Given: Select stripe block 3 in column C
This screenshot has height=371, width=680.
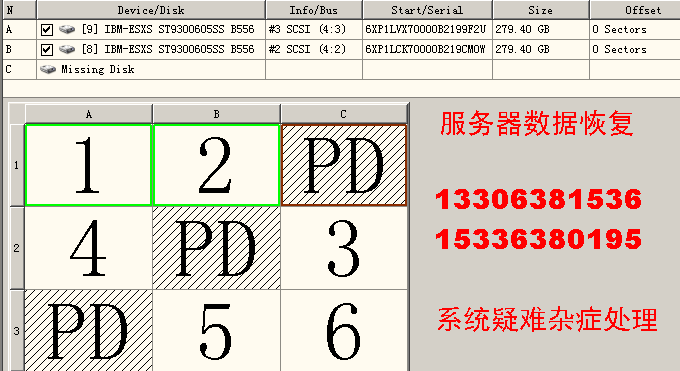Looking at the screenshot, I should (344, 248).
